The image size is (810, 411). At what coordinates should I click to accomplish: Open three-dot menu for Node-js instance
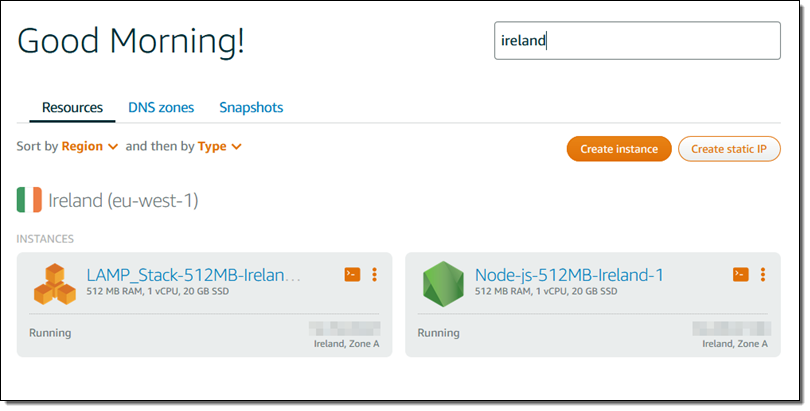(762, 274)
